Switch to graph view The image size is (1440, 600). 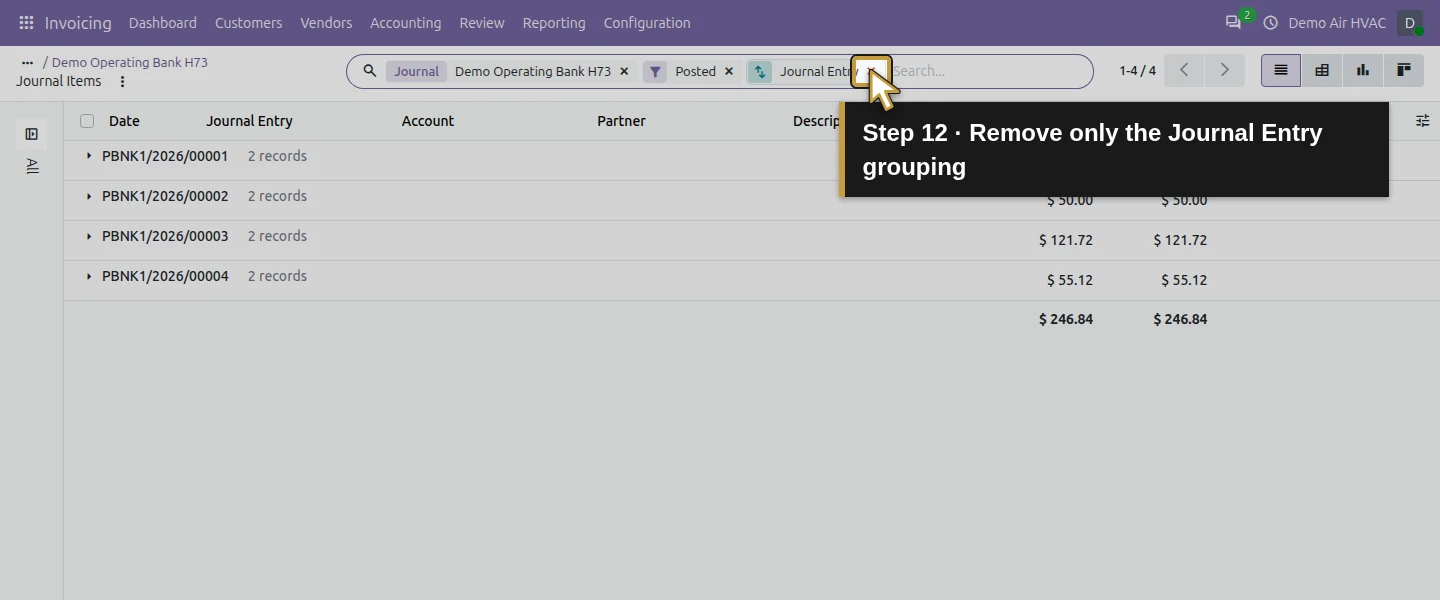(1363, 70)
